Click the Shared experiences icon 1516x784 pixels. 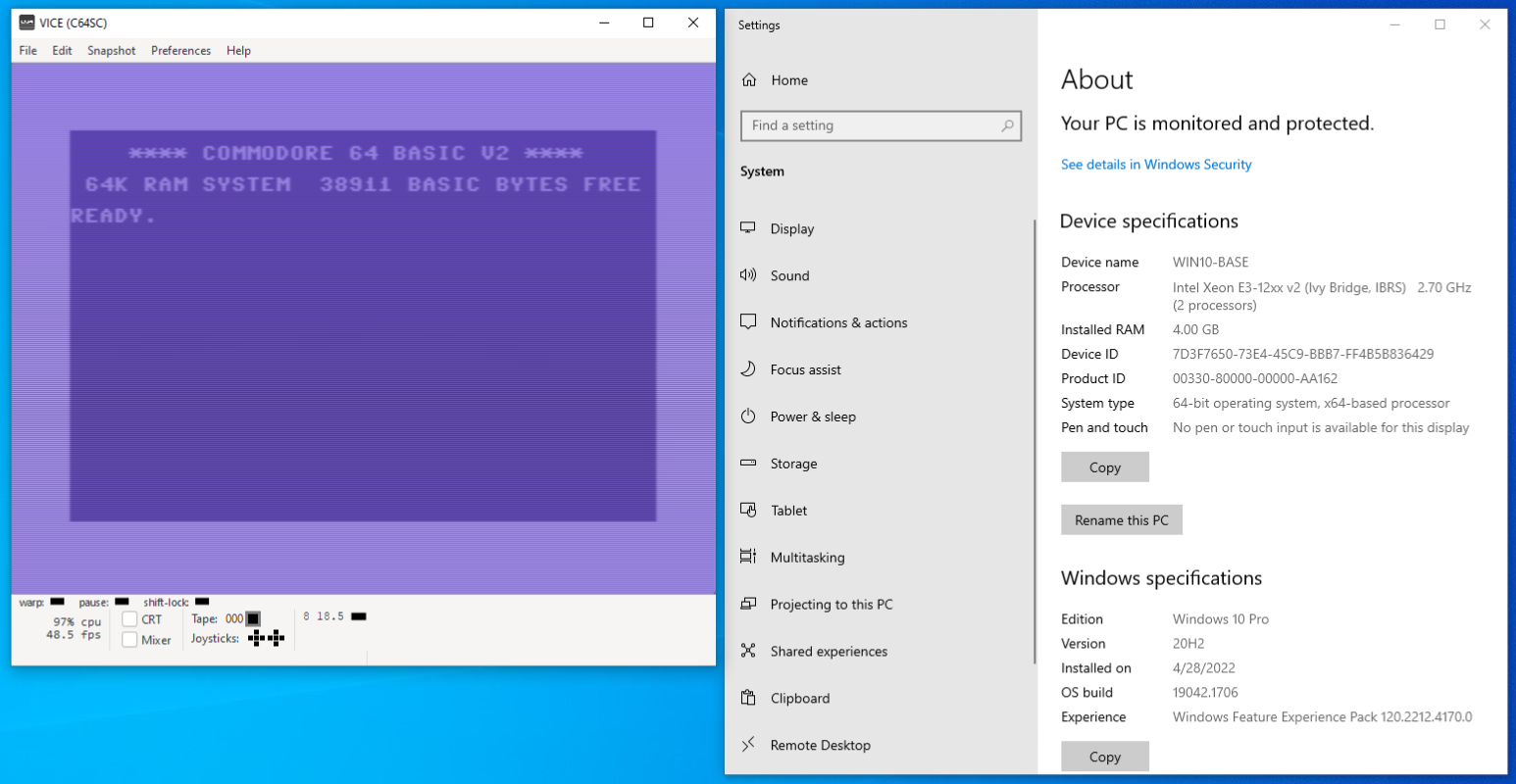pos(748,651)
